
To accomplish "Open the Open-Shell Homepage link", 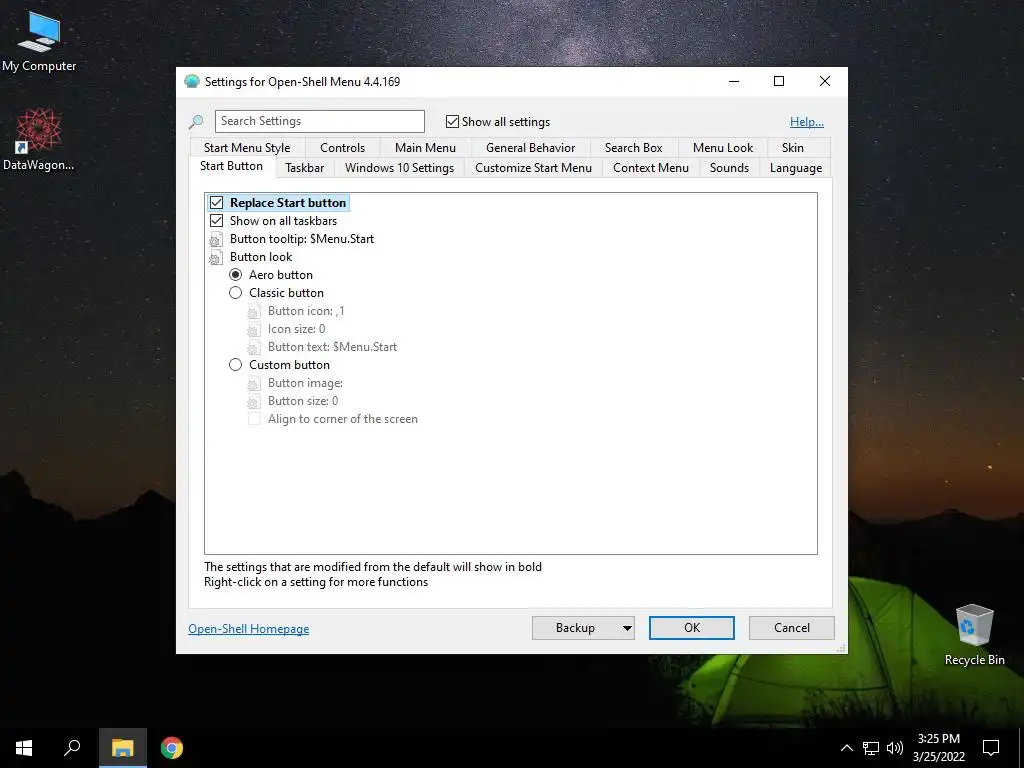I will (x=249, y=629).
